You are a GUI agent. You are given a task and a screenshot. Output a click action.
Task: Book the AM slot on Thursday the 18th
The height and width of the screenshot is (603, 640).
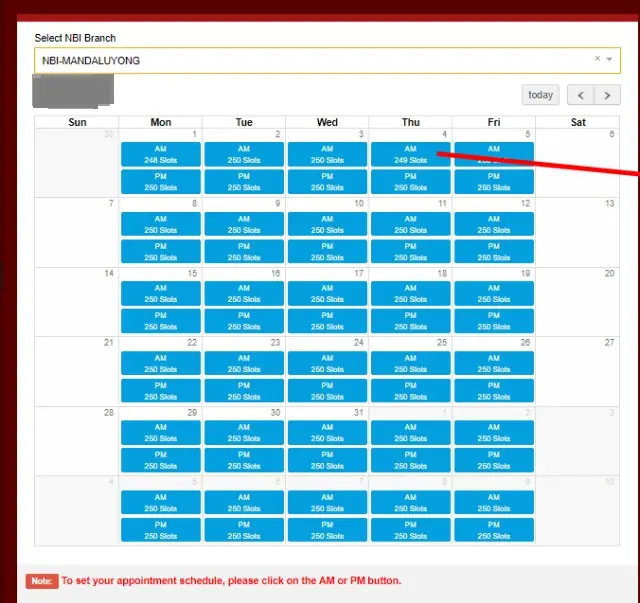pyautogui.click(x=410, y=293)
